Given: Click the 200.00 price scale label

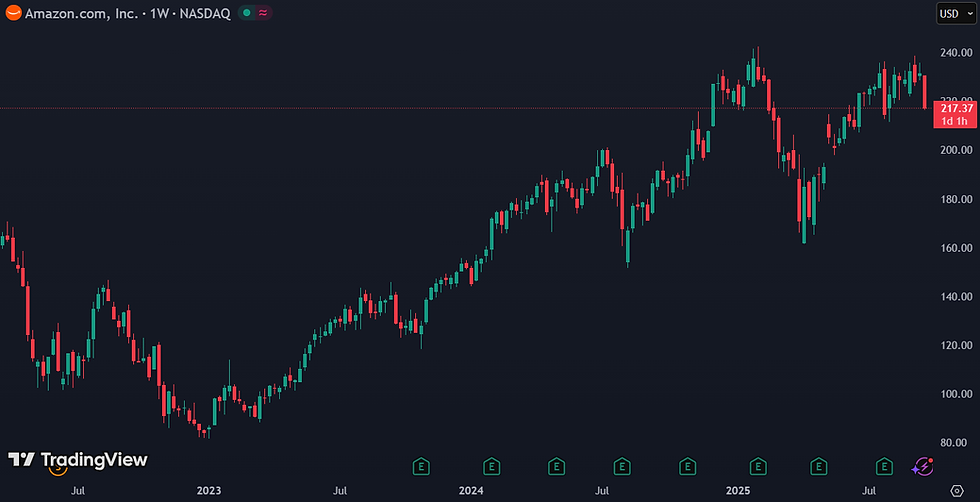Looking at the screenshot, I should point(957,151).
